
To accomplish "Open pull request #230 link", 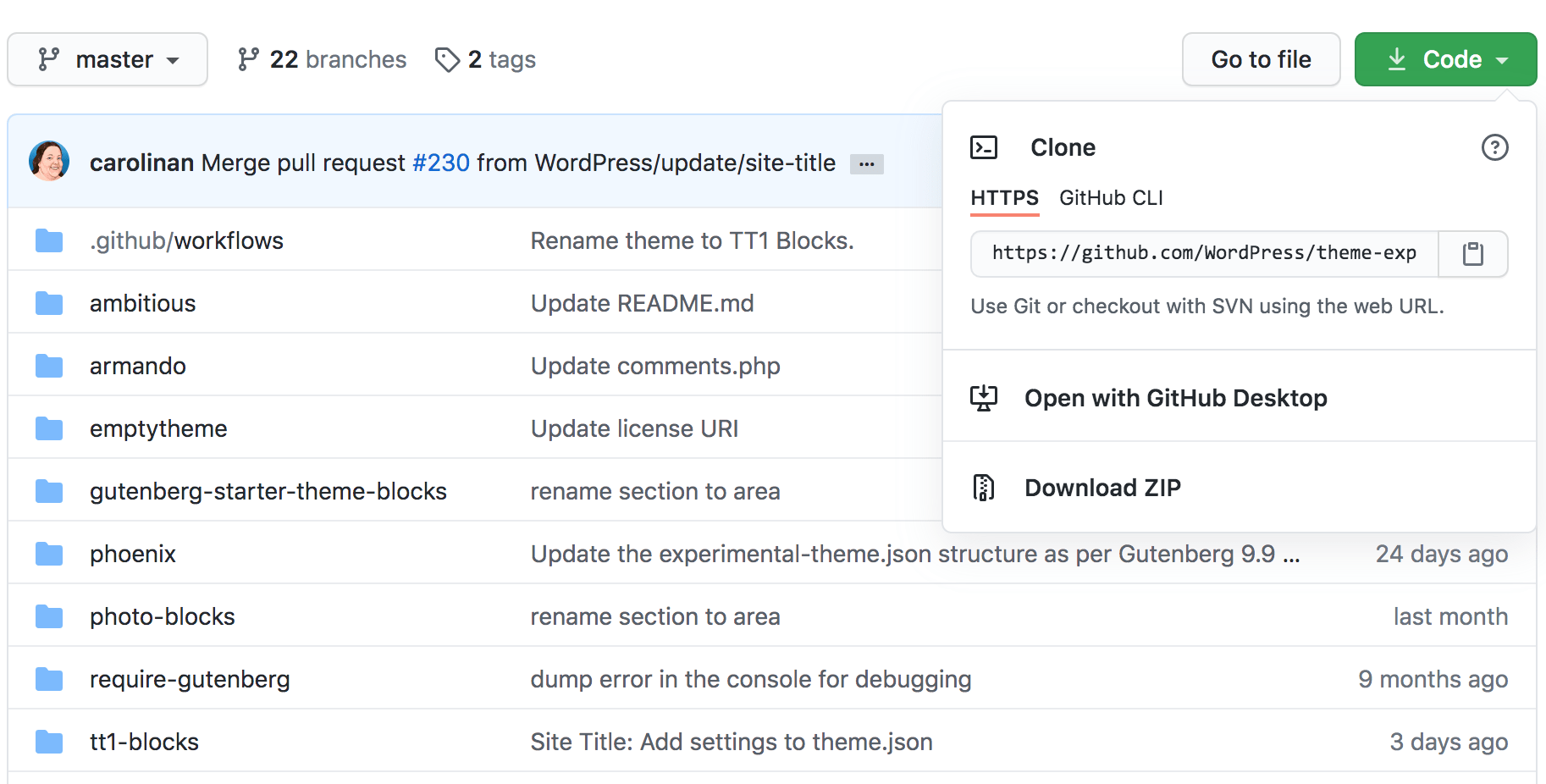I will pos(440,163).
